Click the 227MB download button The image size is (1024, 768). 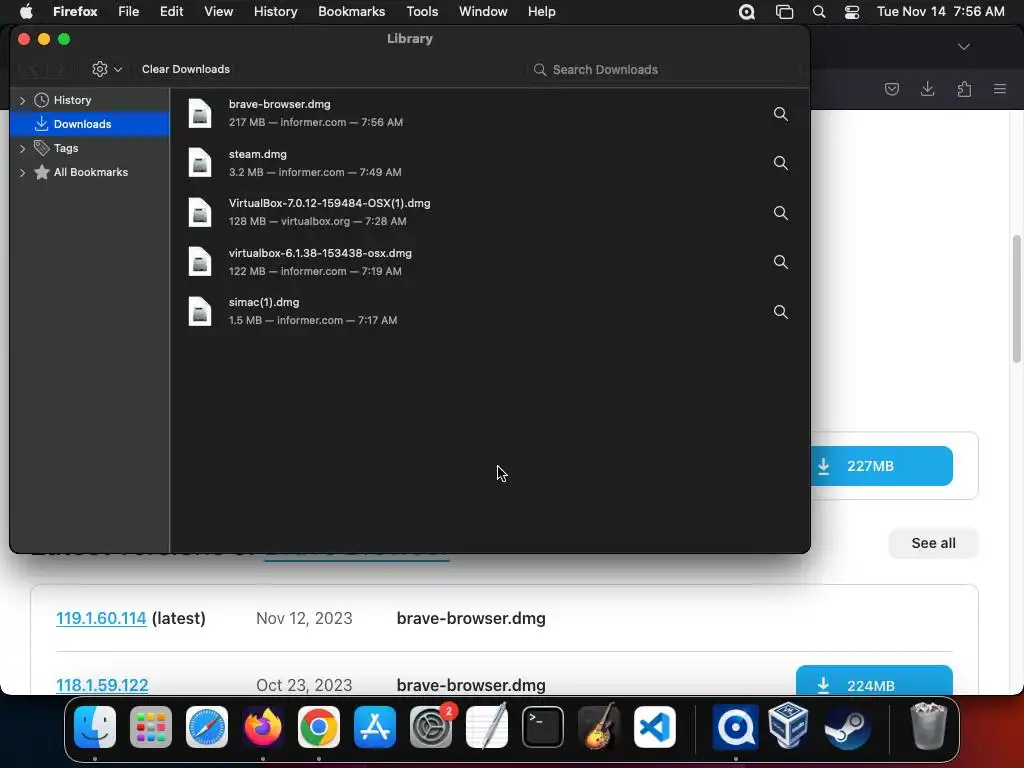pyautogui.click(x=882, y=466)
